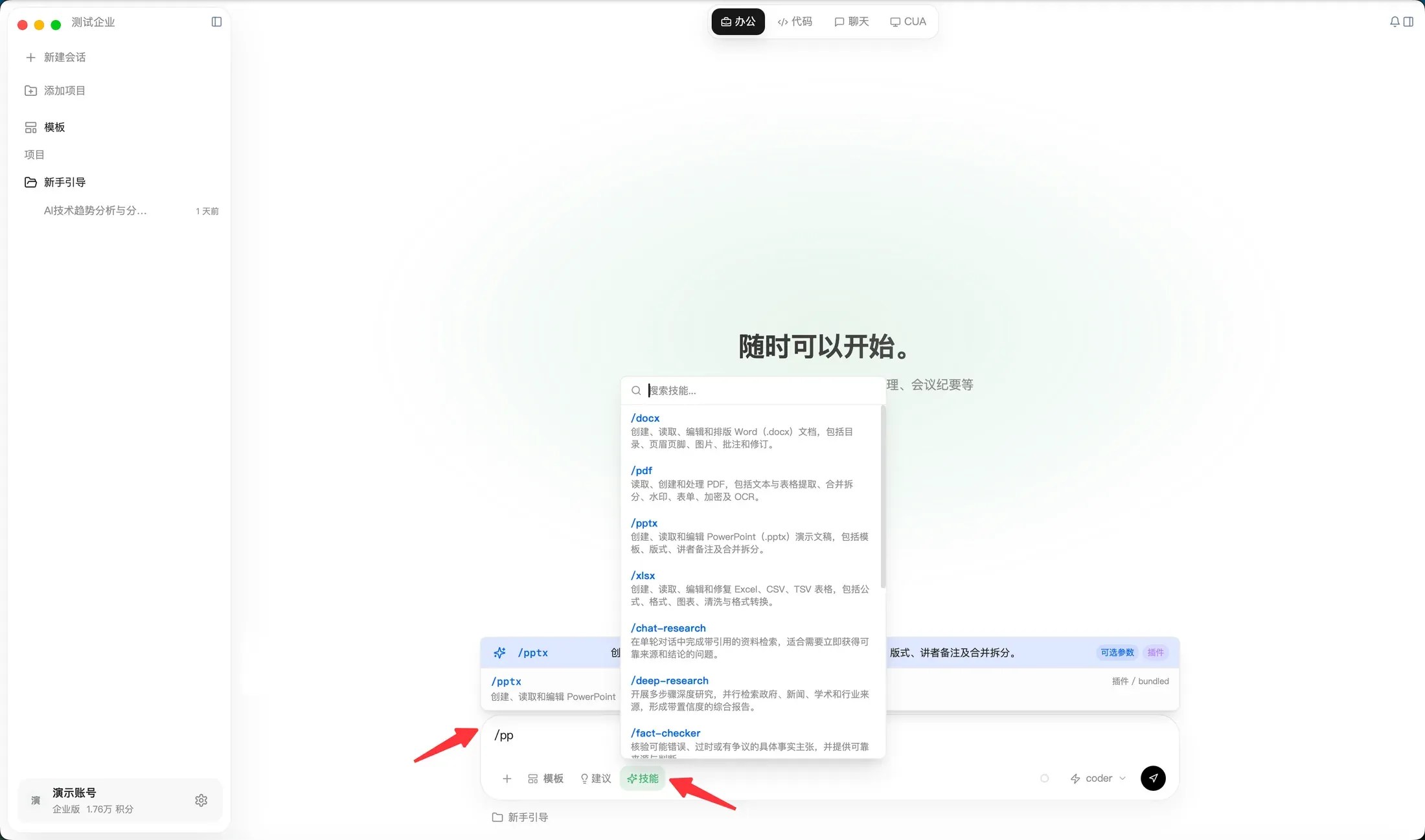
Task: Switch to the 办公 tab
Action: click(x=738, y=22)
